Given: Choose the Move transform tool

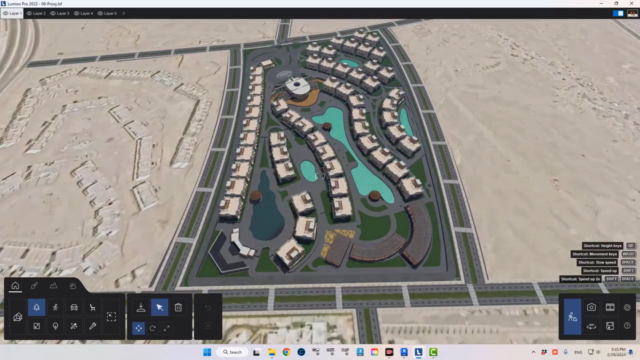Looking at the screenshot, I should (x=139, y=328).
